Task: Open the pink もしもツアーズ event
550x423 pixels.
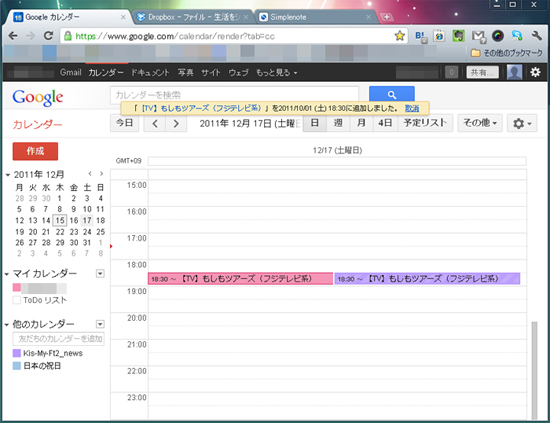Action: [240, 279]
